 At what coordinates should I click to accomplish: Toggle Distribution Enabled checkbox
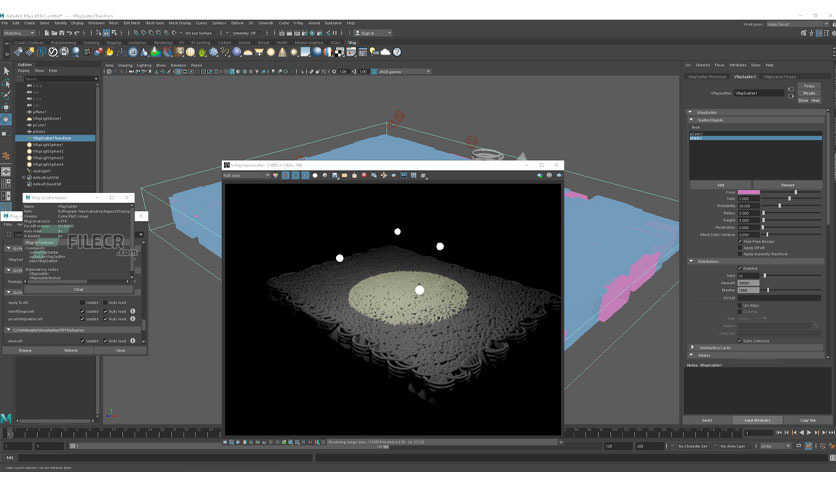tap(740, 268)
